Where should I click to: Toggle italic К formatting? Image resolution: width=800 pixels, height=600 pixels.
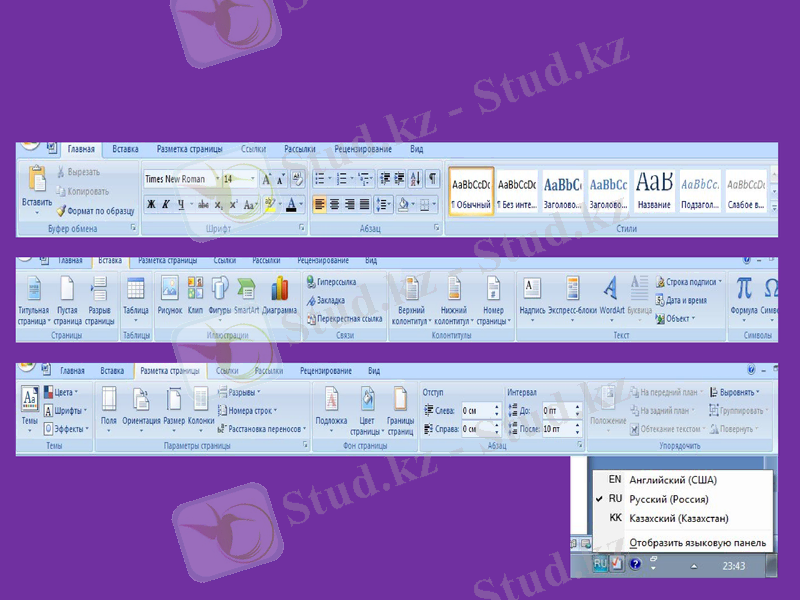pyautogui.click(x=166, y=205)
